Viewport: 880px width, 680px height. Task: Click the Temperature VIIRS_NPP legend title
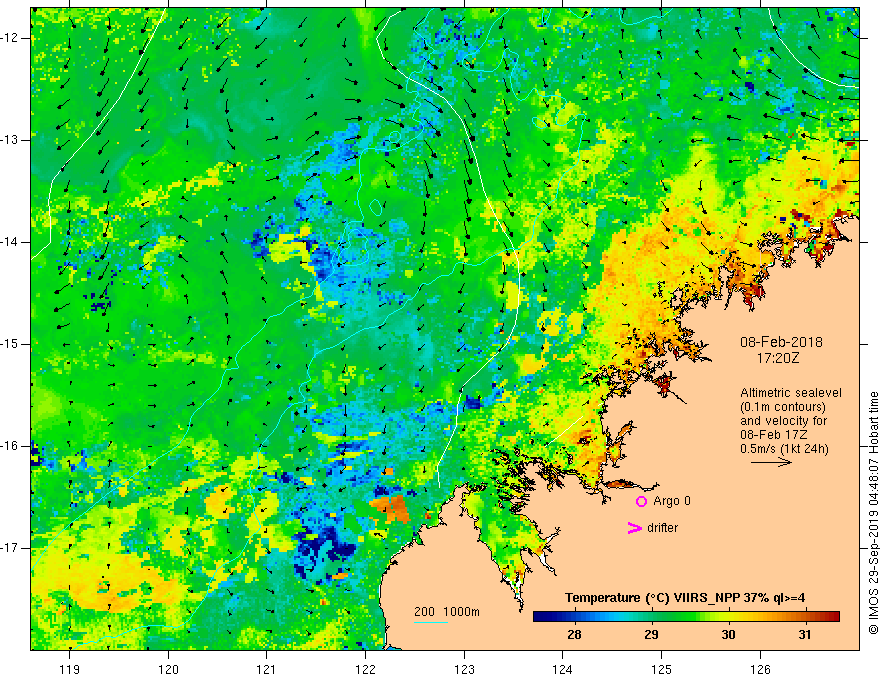pyautogui.click(x=685, y=598)
